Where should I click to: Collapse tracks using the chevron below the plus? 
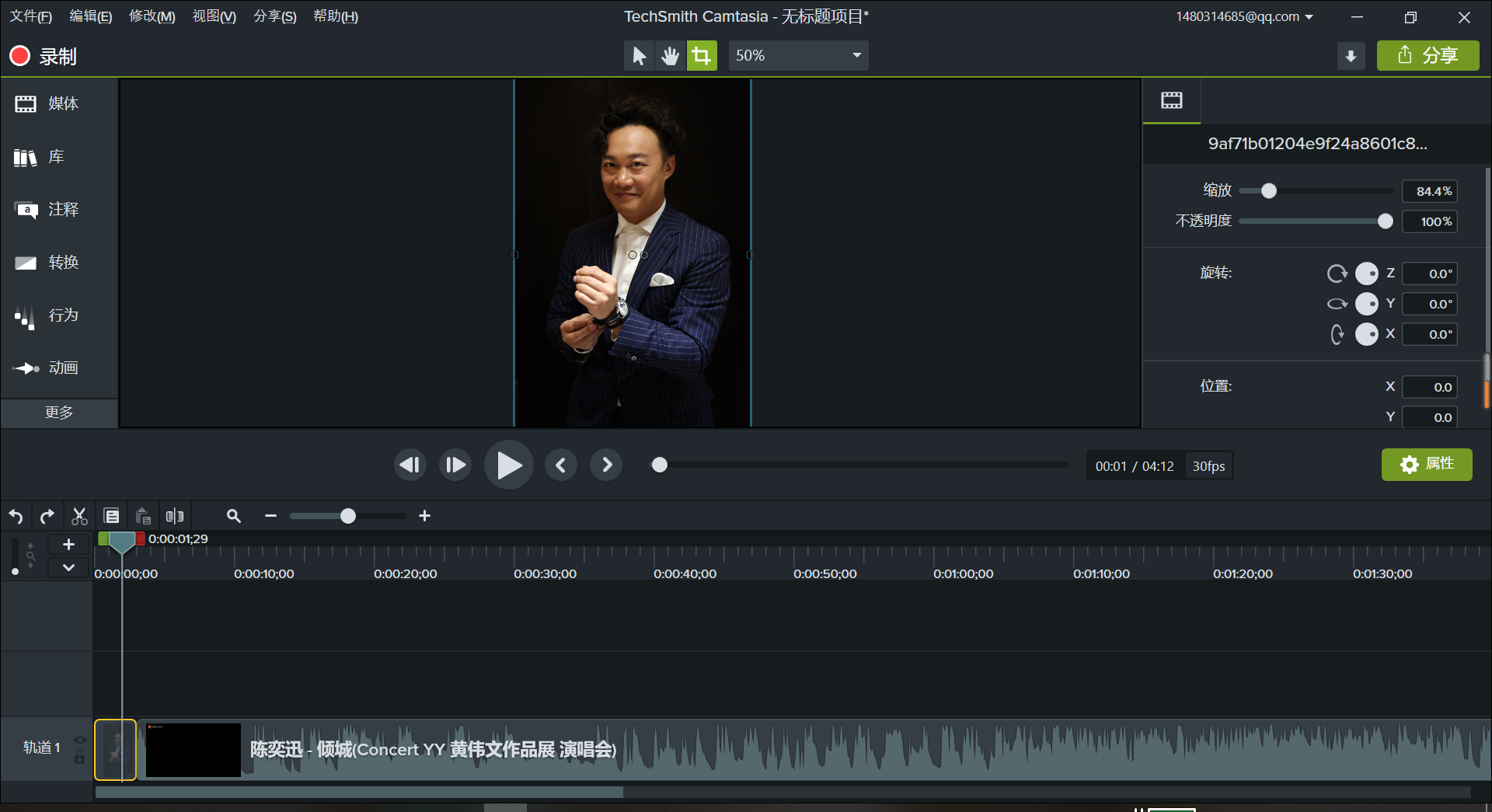coord(68,567)
